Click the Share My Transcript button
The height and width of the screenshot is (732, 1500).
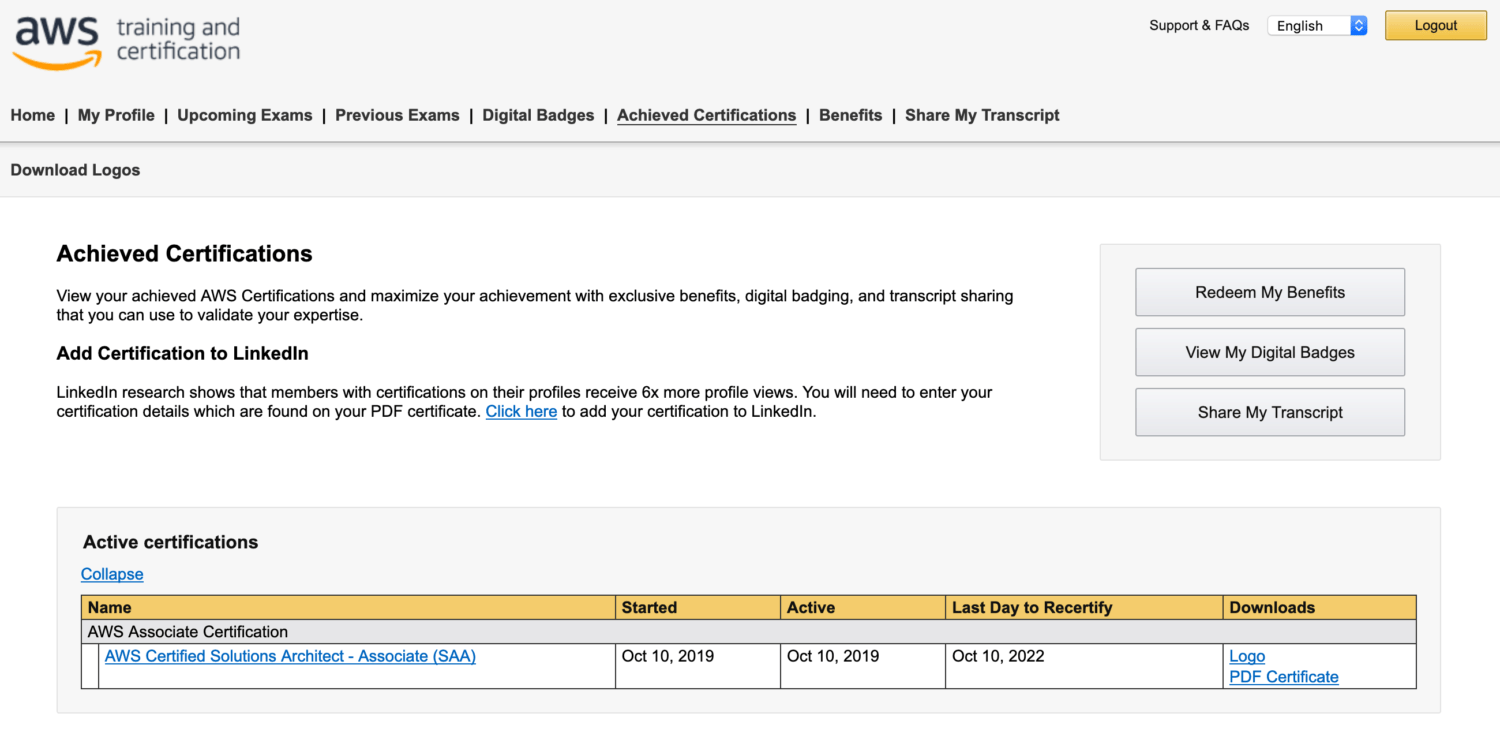1270,412
